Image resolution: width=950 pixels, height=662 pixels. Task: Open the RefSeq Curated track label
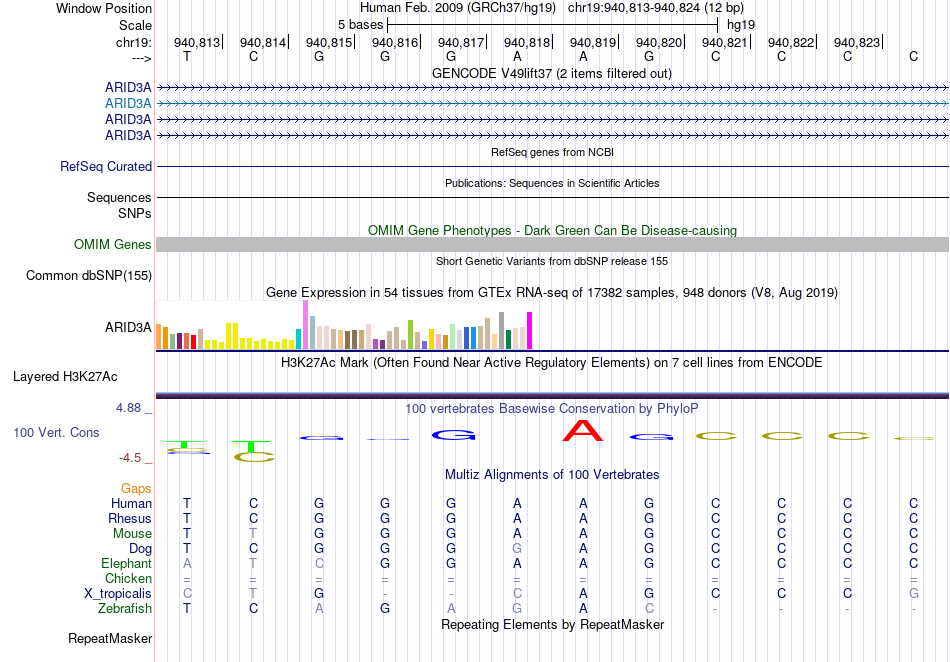coord(106,167)
